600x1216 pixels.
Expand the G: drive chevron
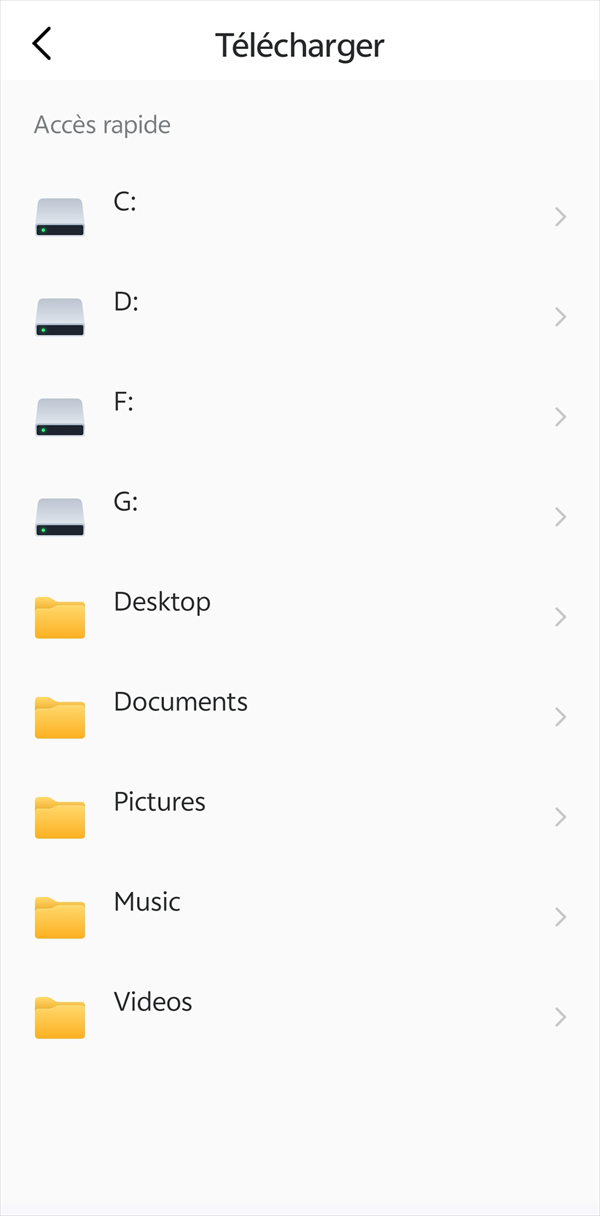pyautogui.click(x=561, y=517)
